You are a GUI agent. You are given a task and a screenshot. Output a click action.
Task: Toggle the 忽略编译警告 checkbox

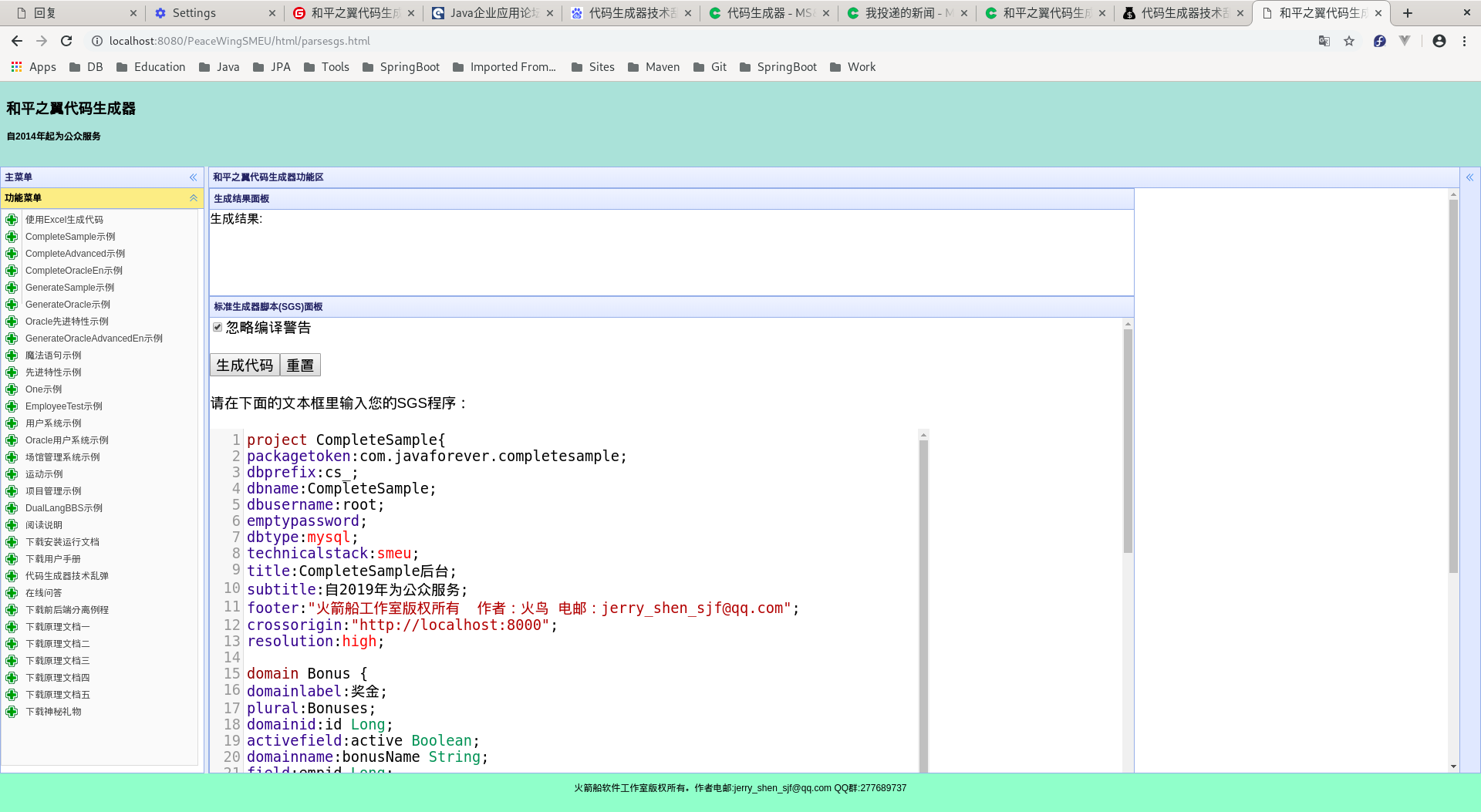tap(218, 327)
